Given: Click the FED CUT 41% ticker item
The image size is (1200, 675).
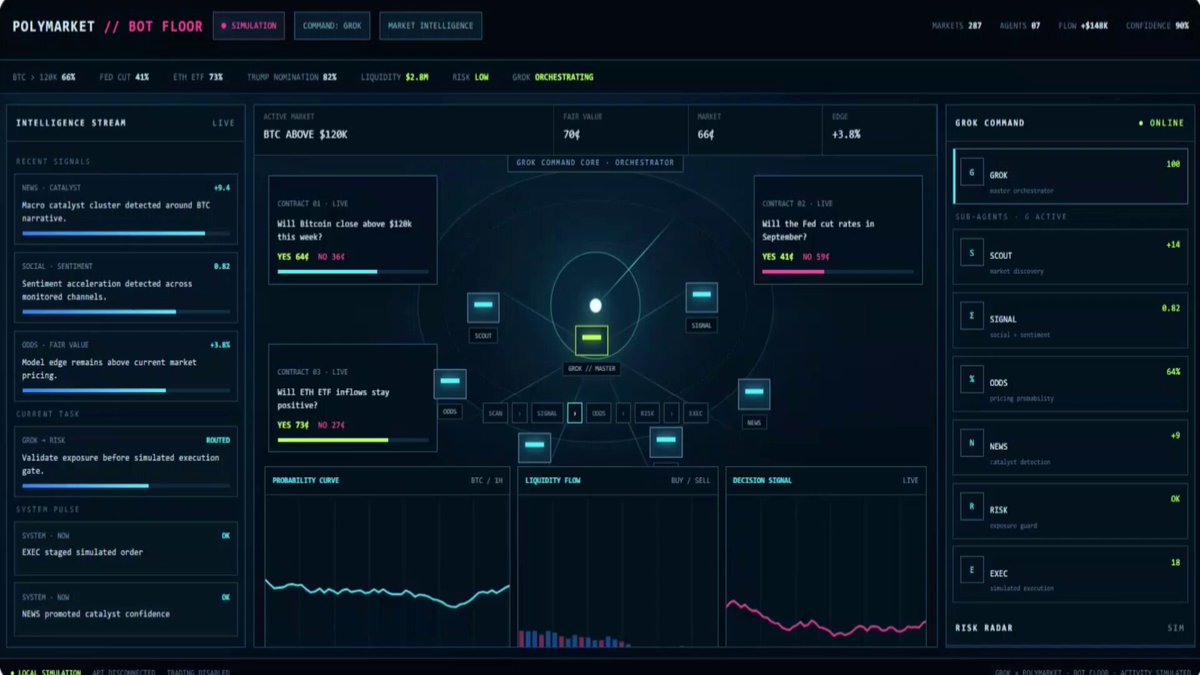Looking at the screenshot, I should [x=124, y=77].
